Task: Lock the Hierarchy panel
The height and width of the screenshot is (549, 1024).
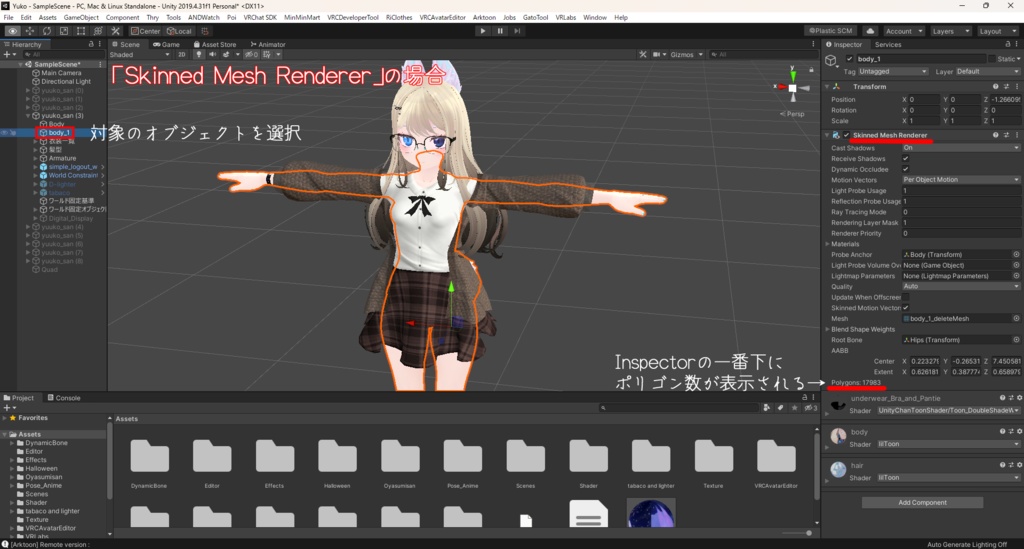Action: pos(91,44)
